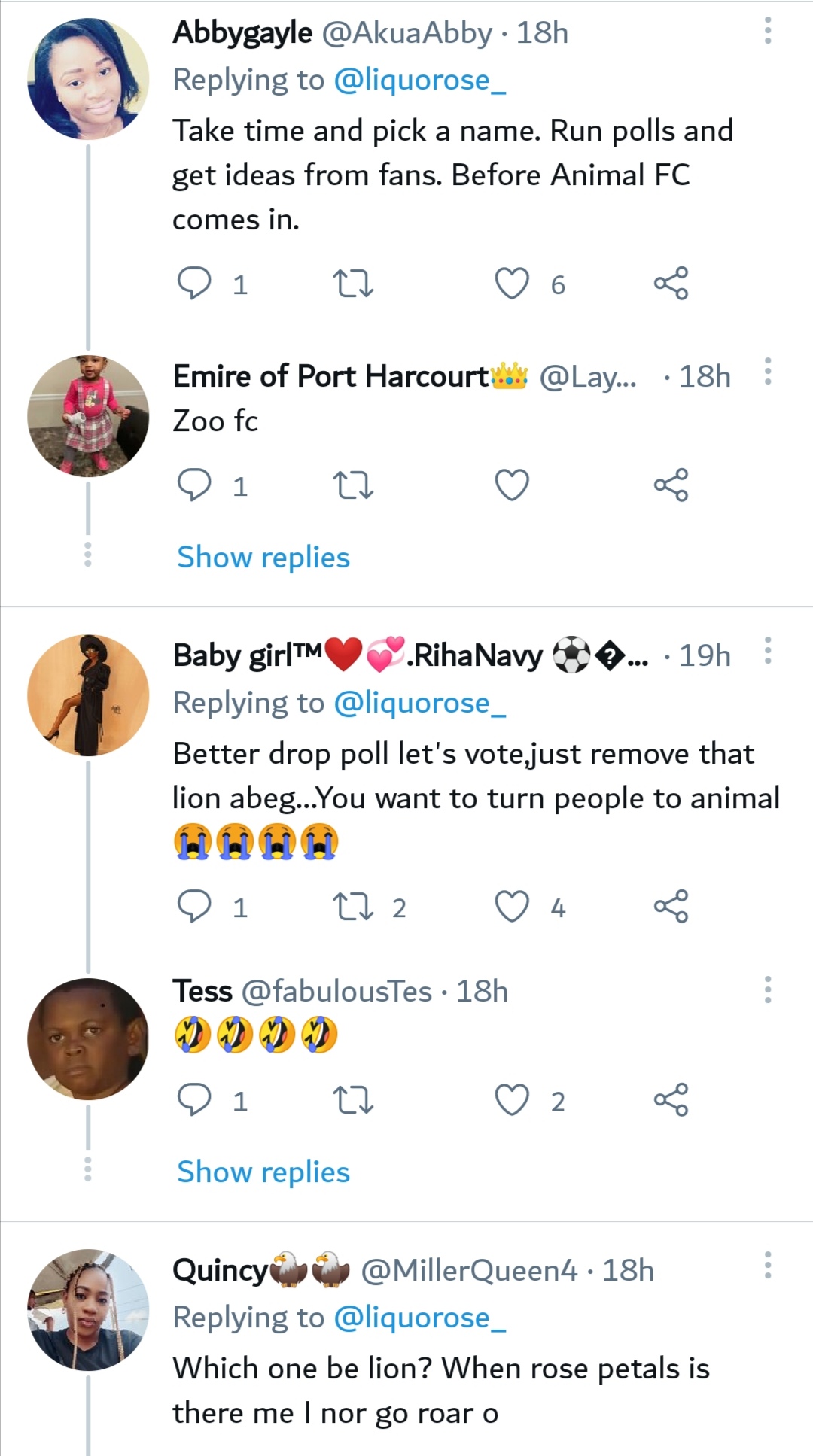The width and height of the screenshot is (813, 1456).
Task: Open Quincy's profile picture
Action: click(88, 1310)
